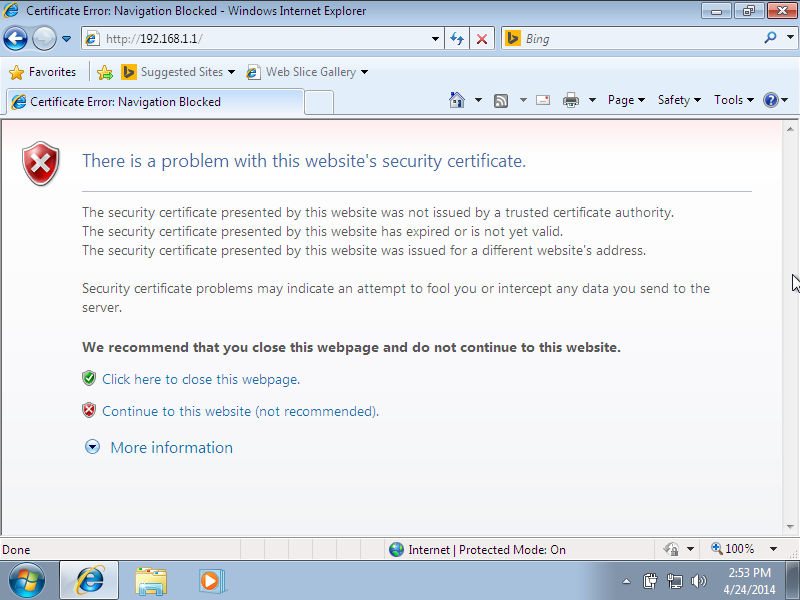
Task: Click the network tray icon
Action: 674,581
